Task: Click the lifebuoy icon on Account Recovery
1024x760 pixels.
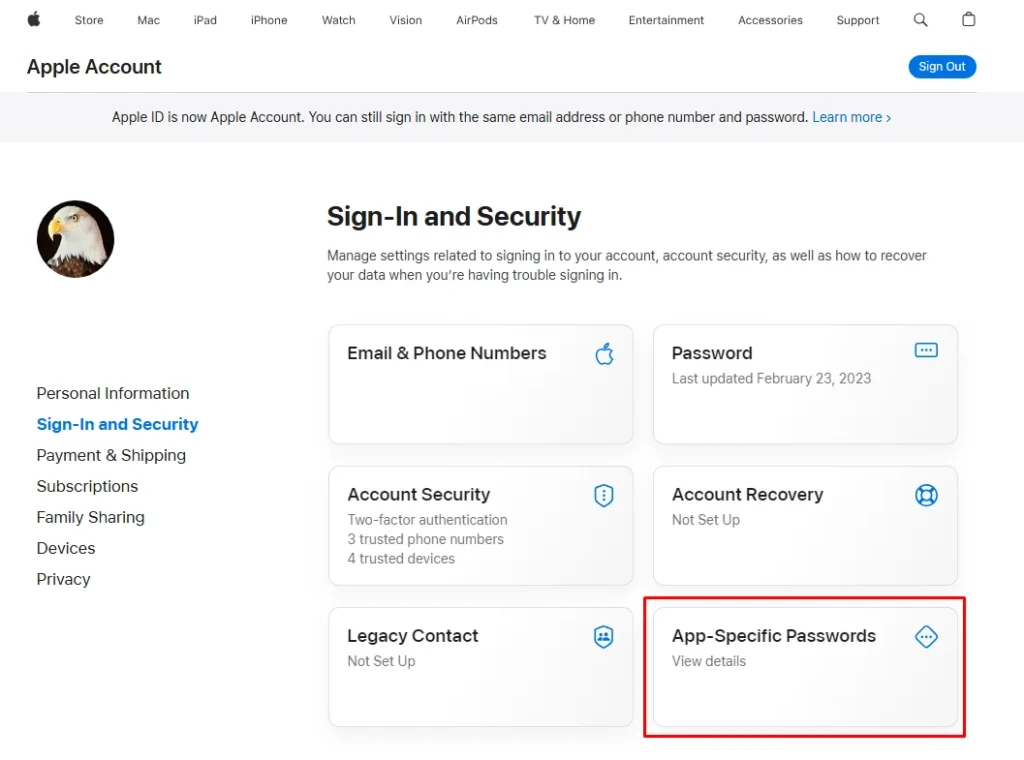Action: 926,495
